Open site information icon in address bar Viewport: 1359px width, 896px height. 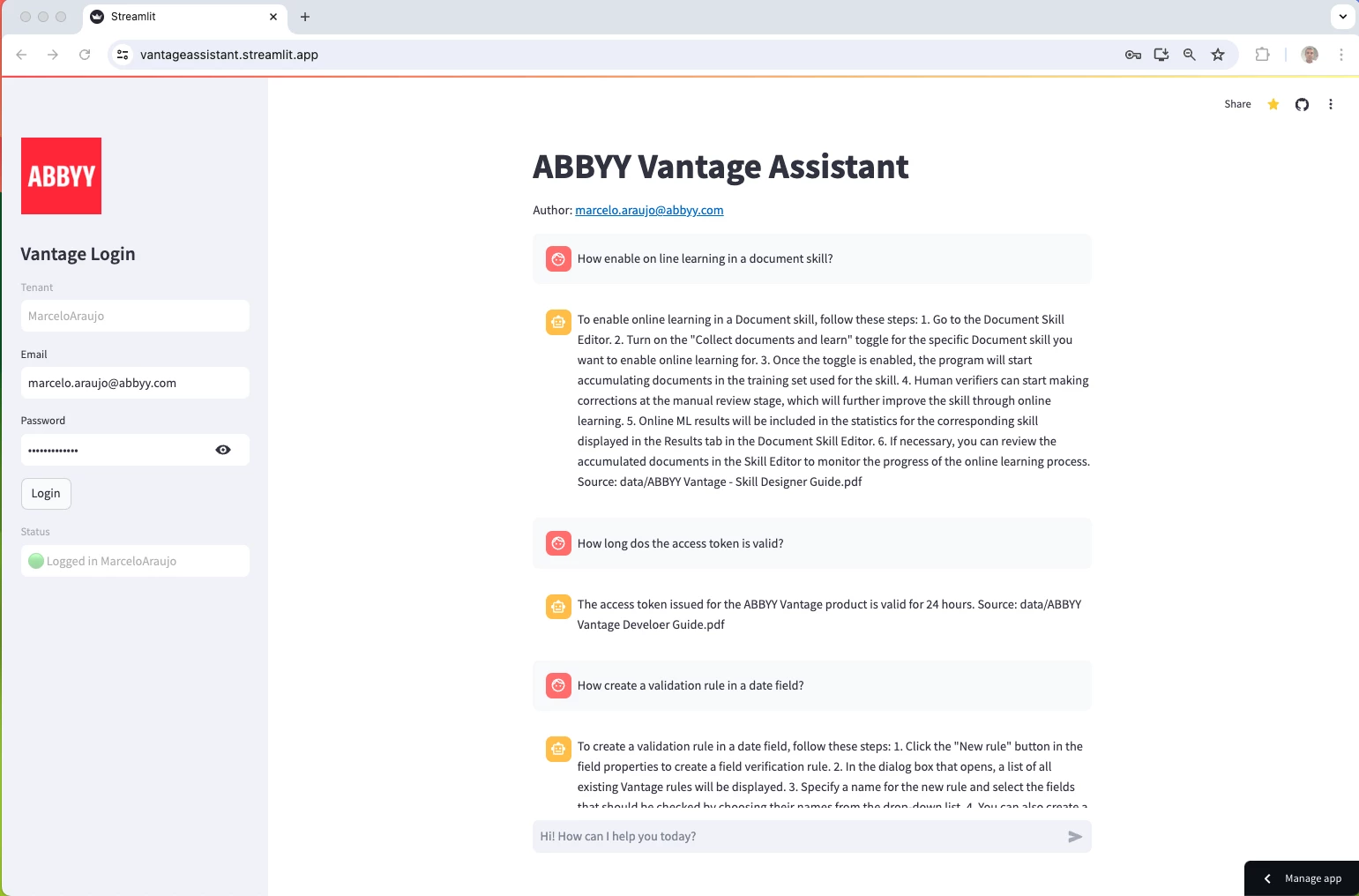coord(123,55)
